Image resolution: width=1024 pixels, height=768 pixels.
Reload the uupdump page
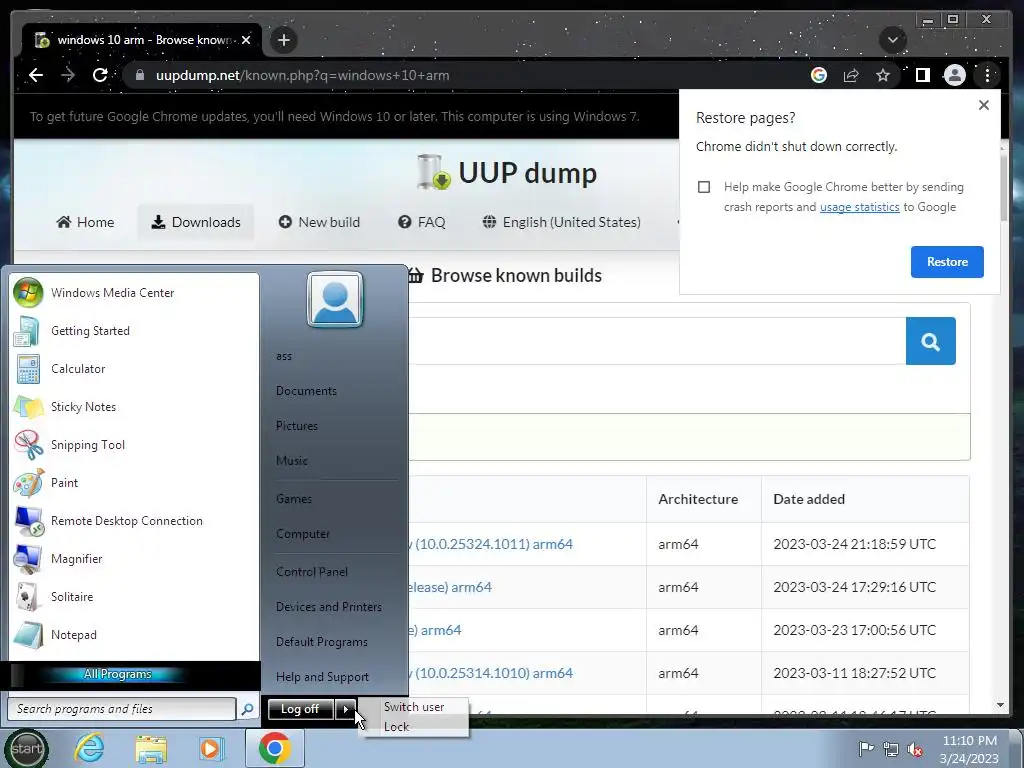(100, 75)
